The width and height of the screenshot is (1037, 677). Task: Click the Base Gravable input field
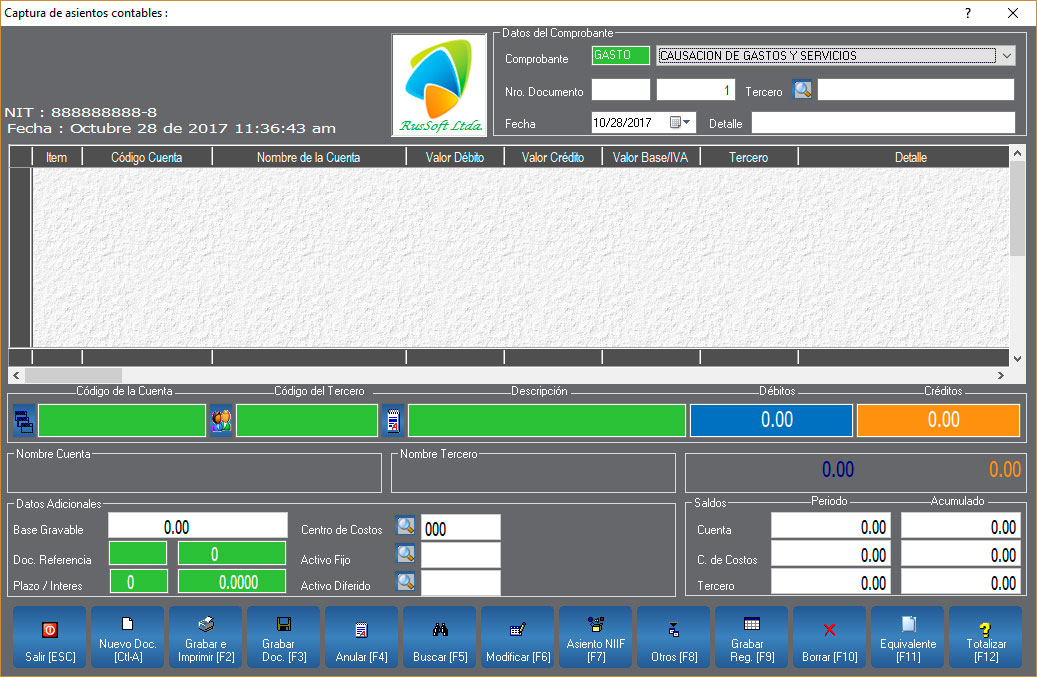176,527
